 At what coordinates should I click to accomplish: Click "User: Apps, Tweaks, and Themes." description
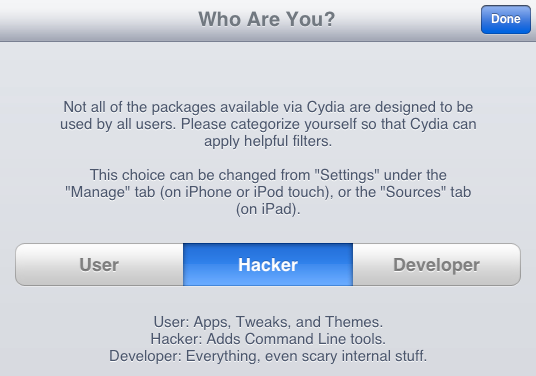pyautogui.click(x=268, y=322)
